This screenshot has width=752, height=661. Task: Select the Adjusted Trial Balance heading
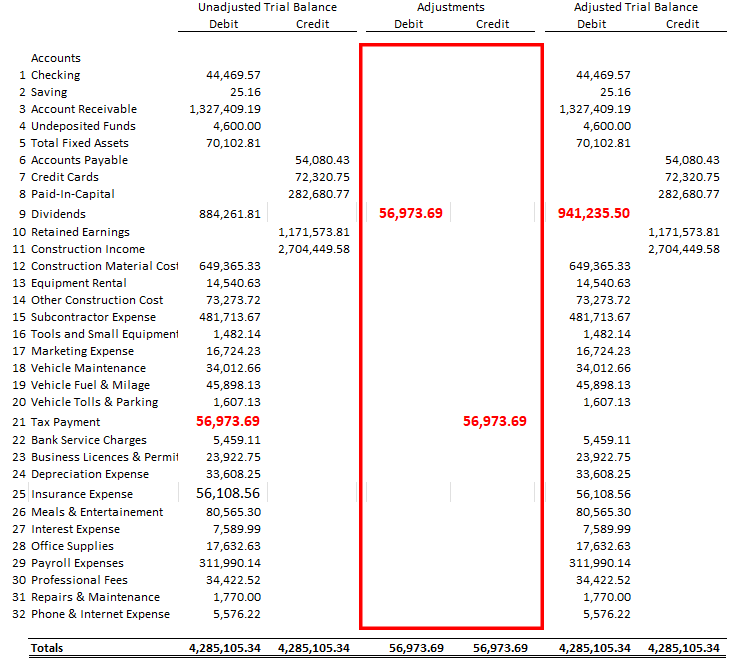(636, 7)
